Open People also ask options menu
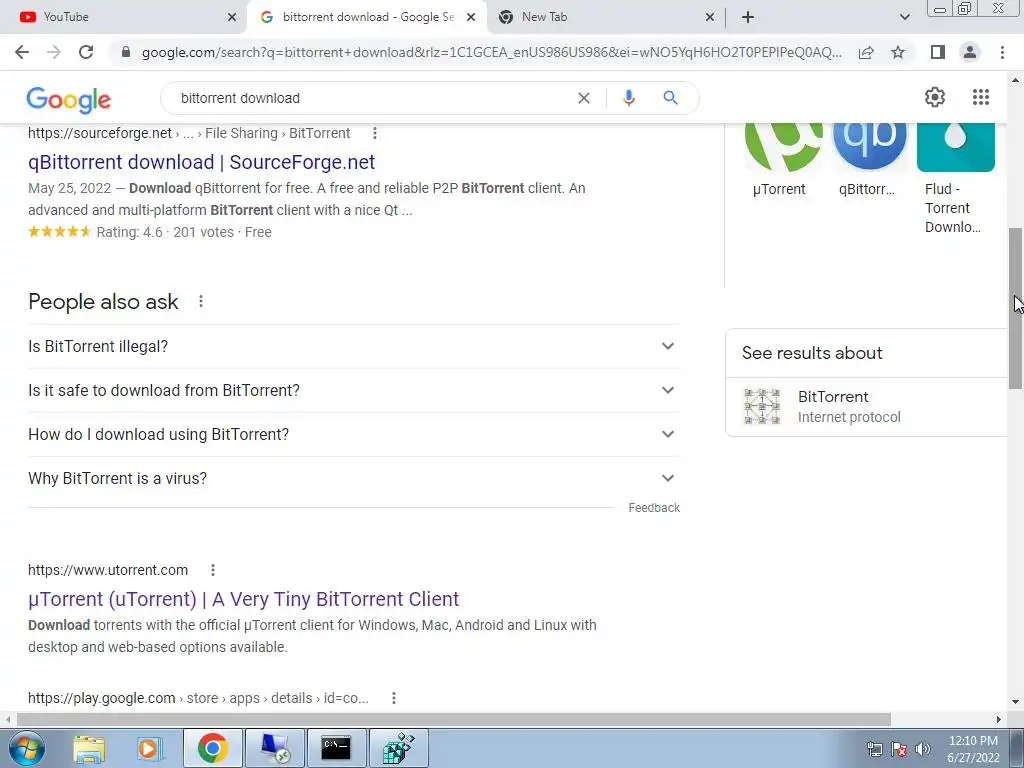1024x768 pixels. (200, 301)
